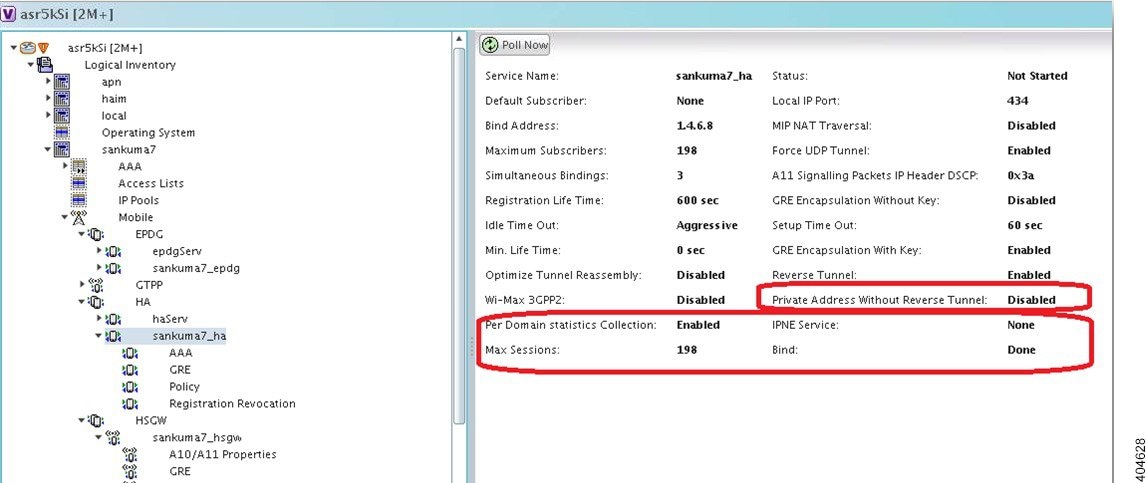Viewport: 1146px width, 483px height.
Task: Select the Policy tree item
Action: coord(183,387)
